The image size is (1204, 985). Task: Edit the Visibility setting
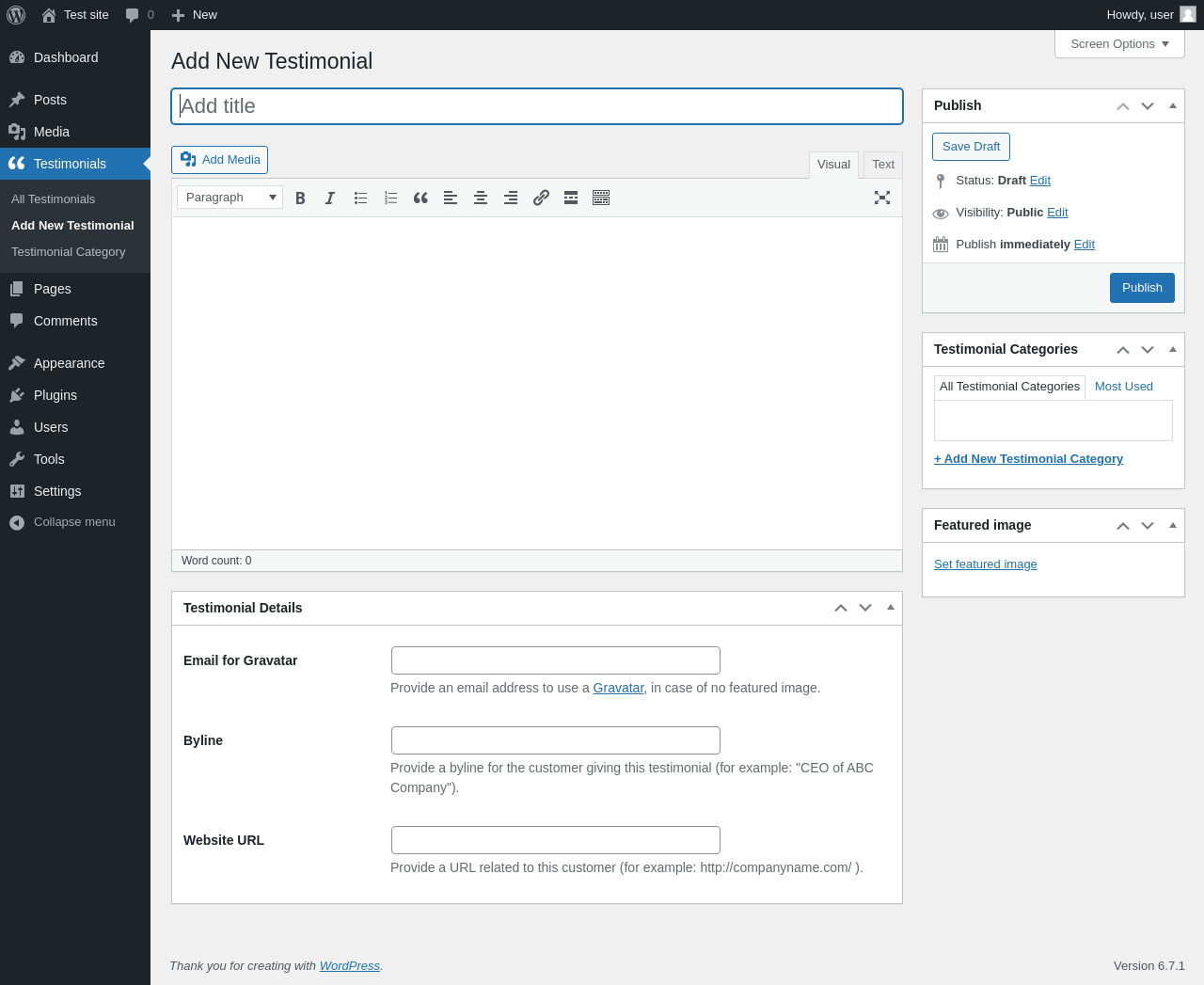[x=1057, y=213]
